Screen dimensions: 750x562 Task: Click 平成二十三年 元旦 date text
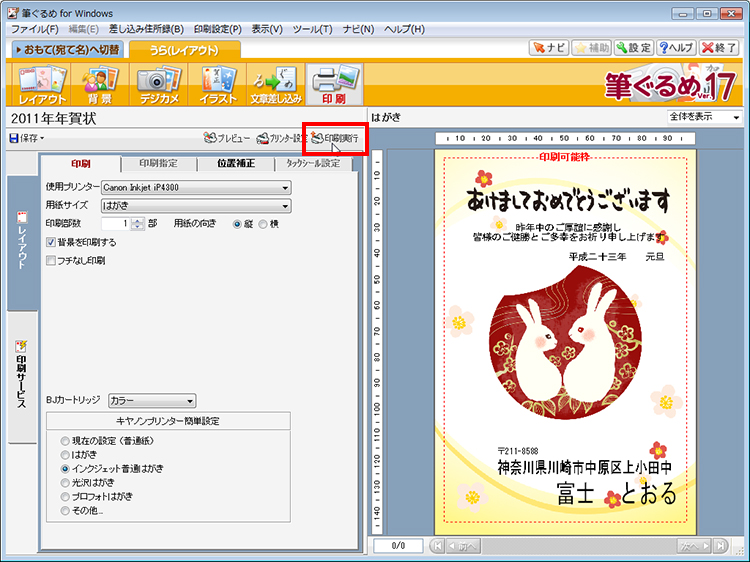(x=616, y=257)
